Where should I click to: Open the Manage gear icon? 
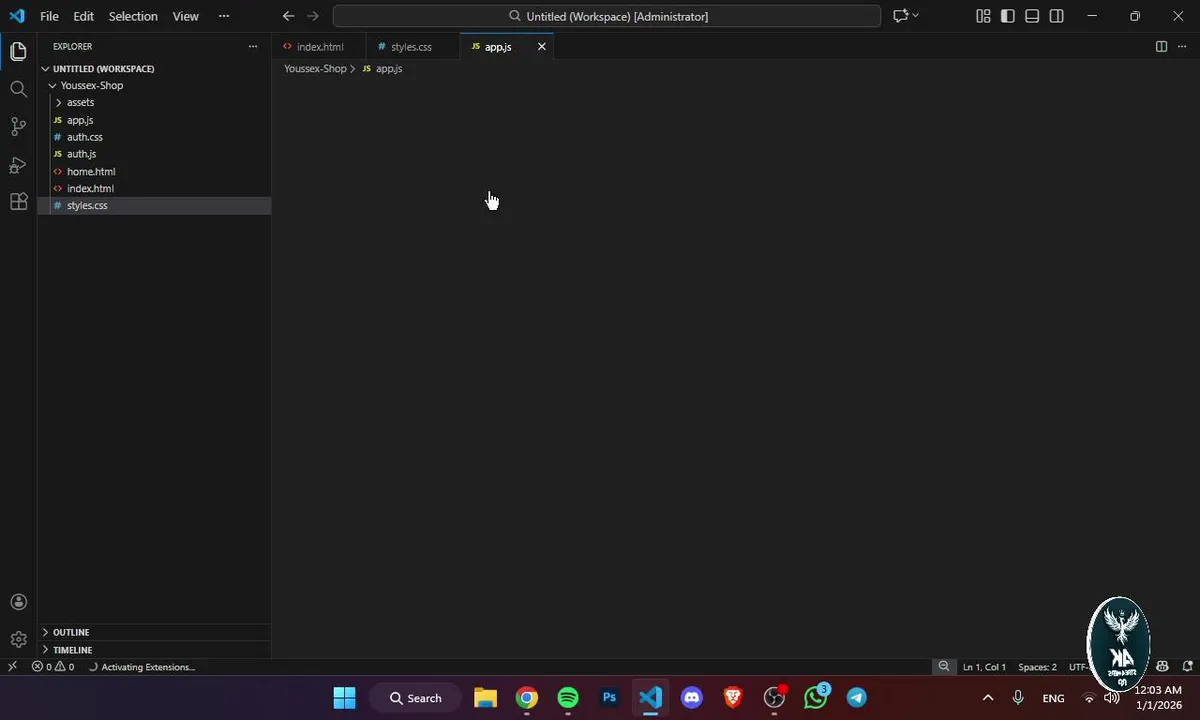click(18, 639)
